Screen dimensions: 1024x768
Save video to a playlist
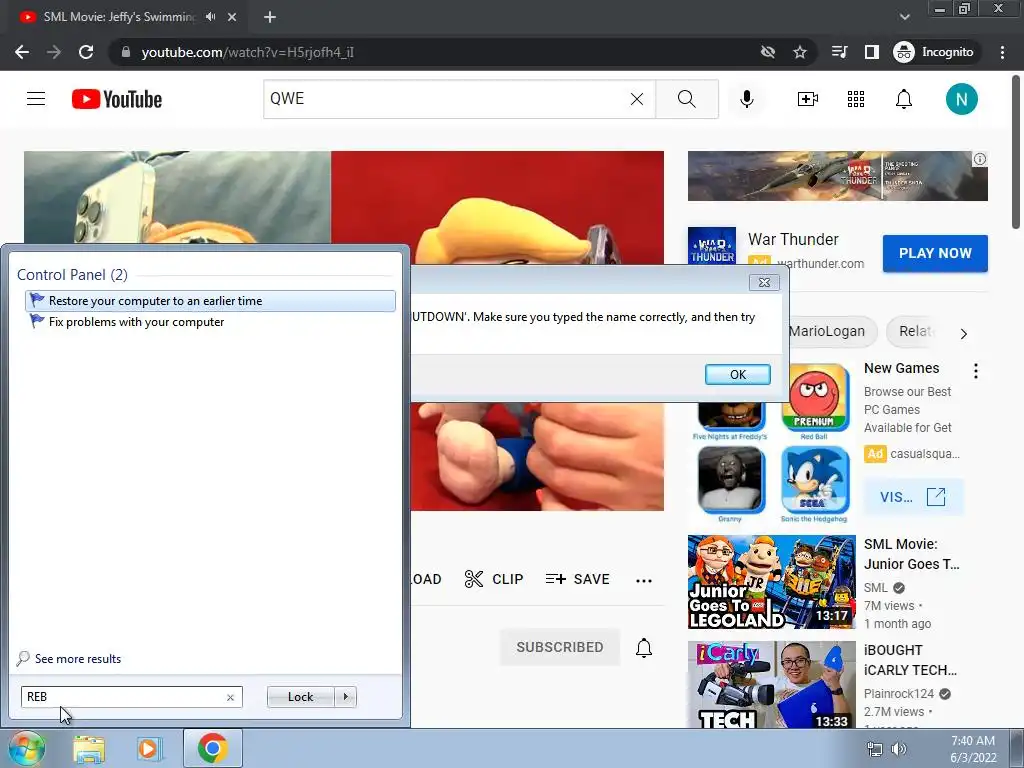577,579
